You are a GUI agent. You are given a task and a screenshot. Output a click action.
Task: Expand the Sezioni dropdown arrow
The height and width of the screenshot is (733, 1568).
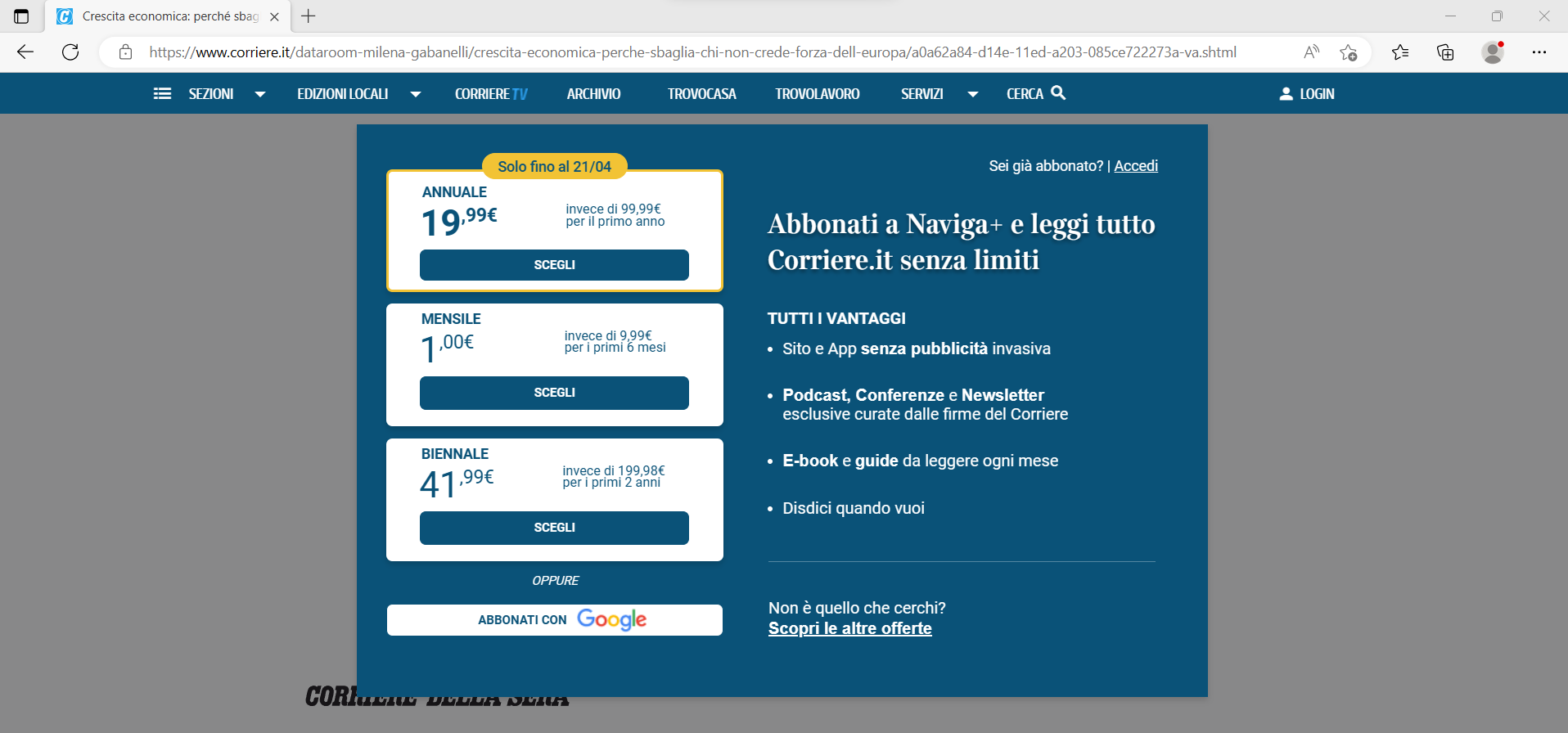point(260,94)
